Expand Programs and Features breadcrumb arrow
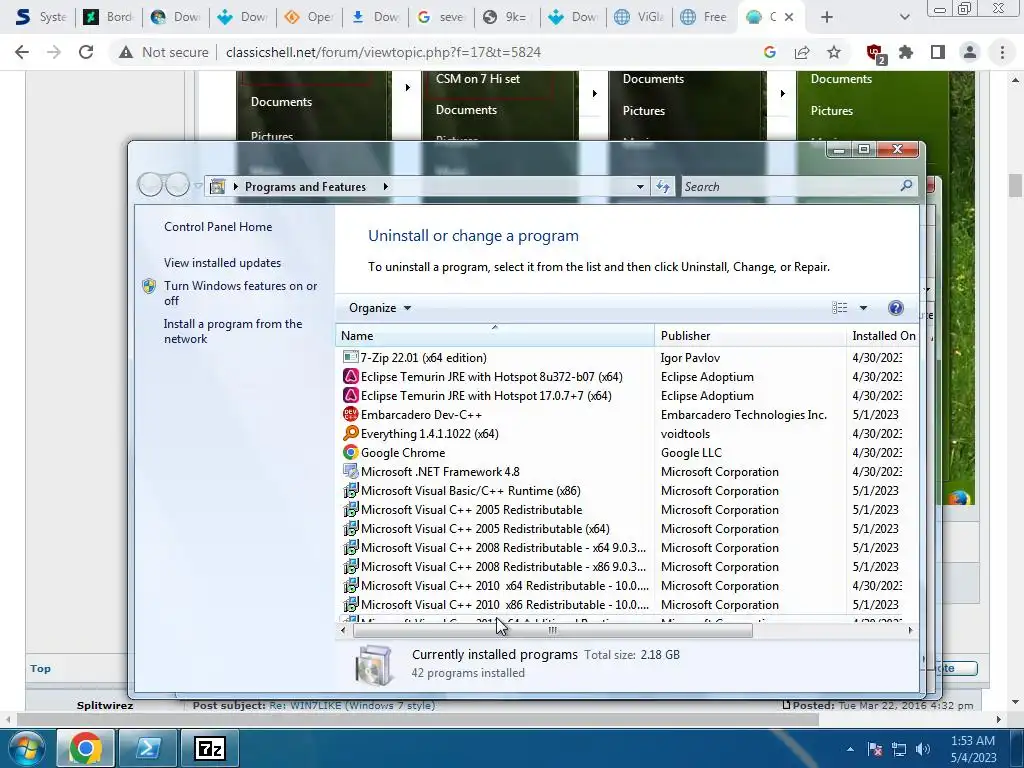This screenshot has height=768, width=1024. 385,187
